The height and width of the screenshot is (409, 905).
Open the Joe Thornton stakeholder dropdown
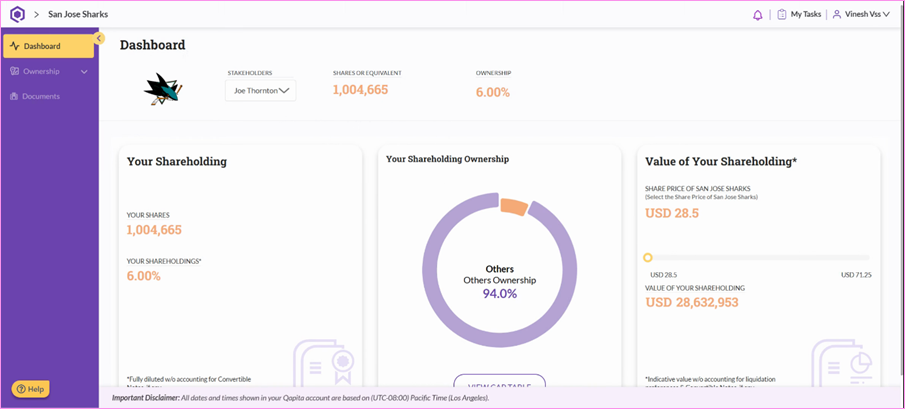pos(260,91)
